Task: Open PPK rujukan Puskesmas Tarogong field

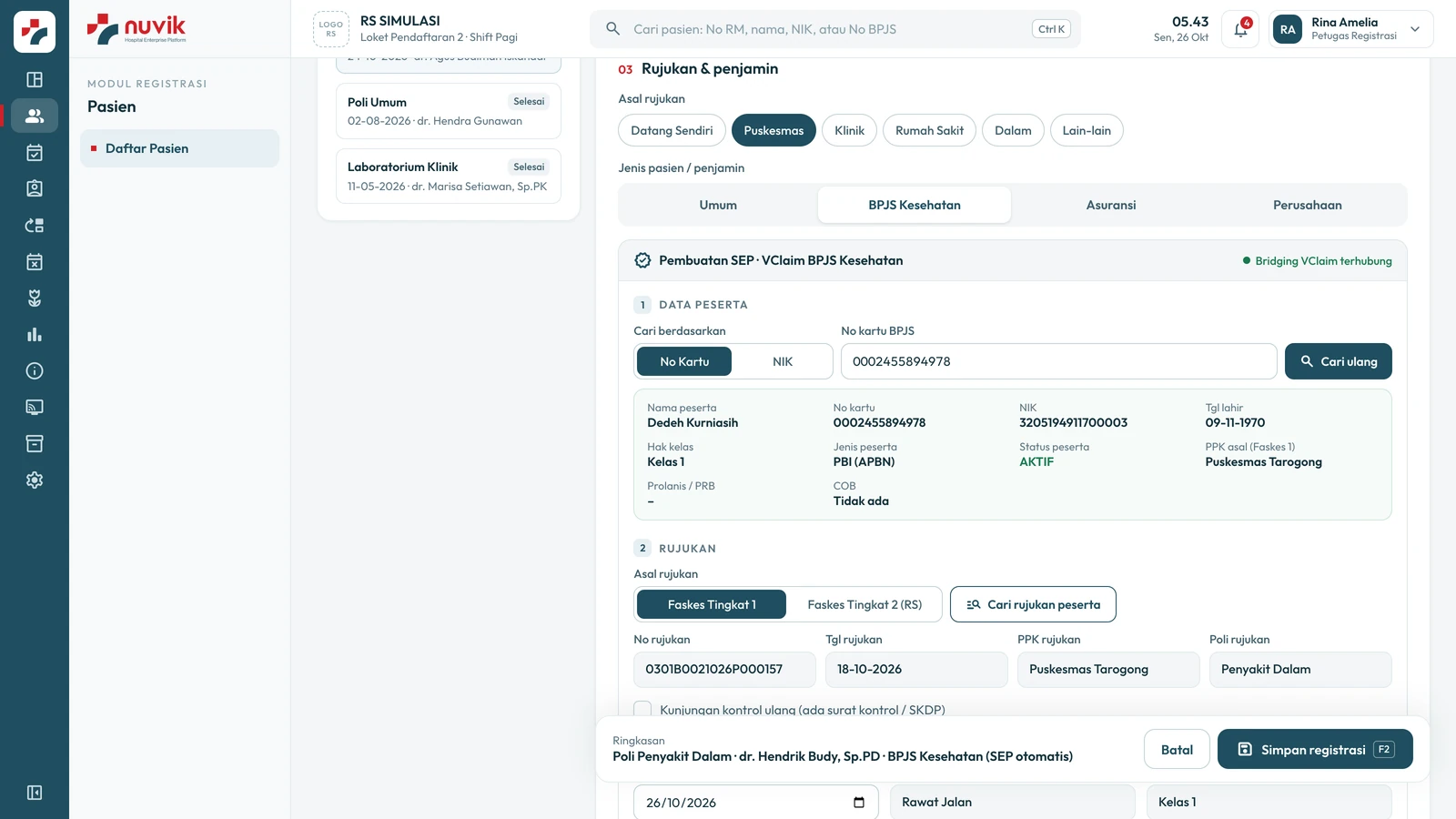Action: coord(1108,669)
